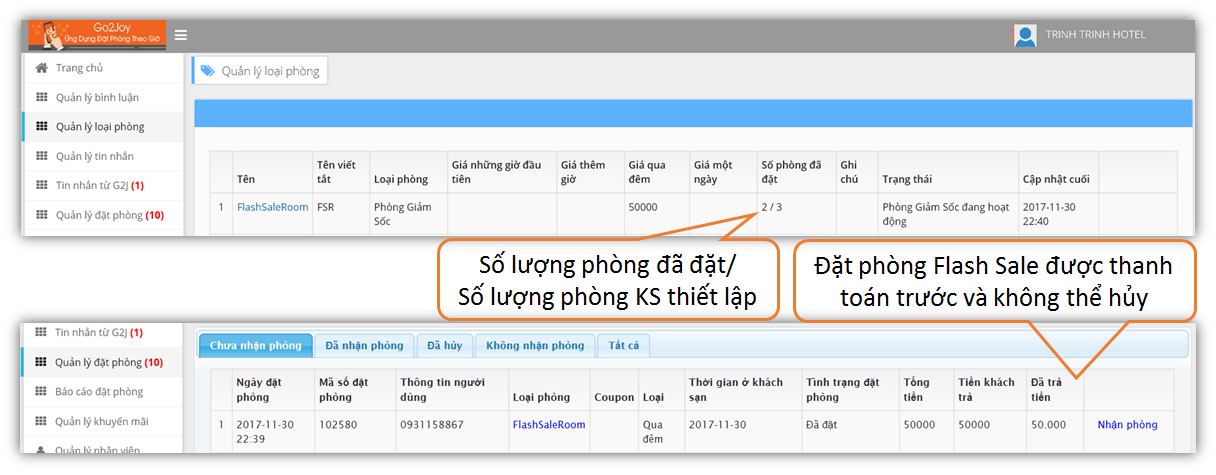
Task: Click the Nhận phòng link for booking 102580
Action: pos(1127,425)
